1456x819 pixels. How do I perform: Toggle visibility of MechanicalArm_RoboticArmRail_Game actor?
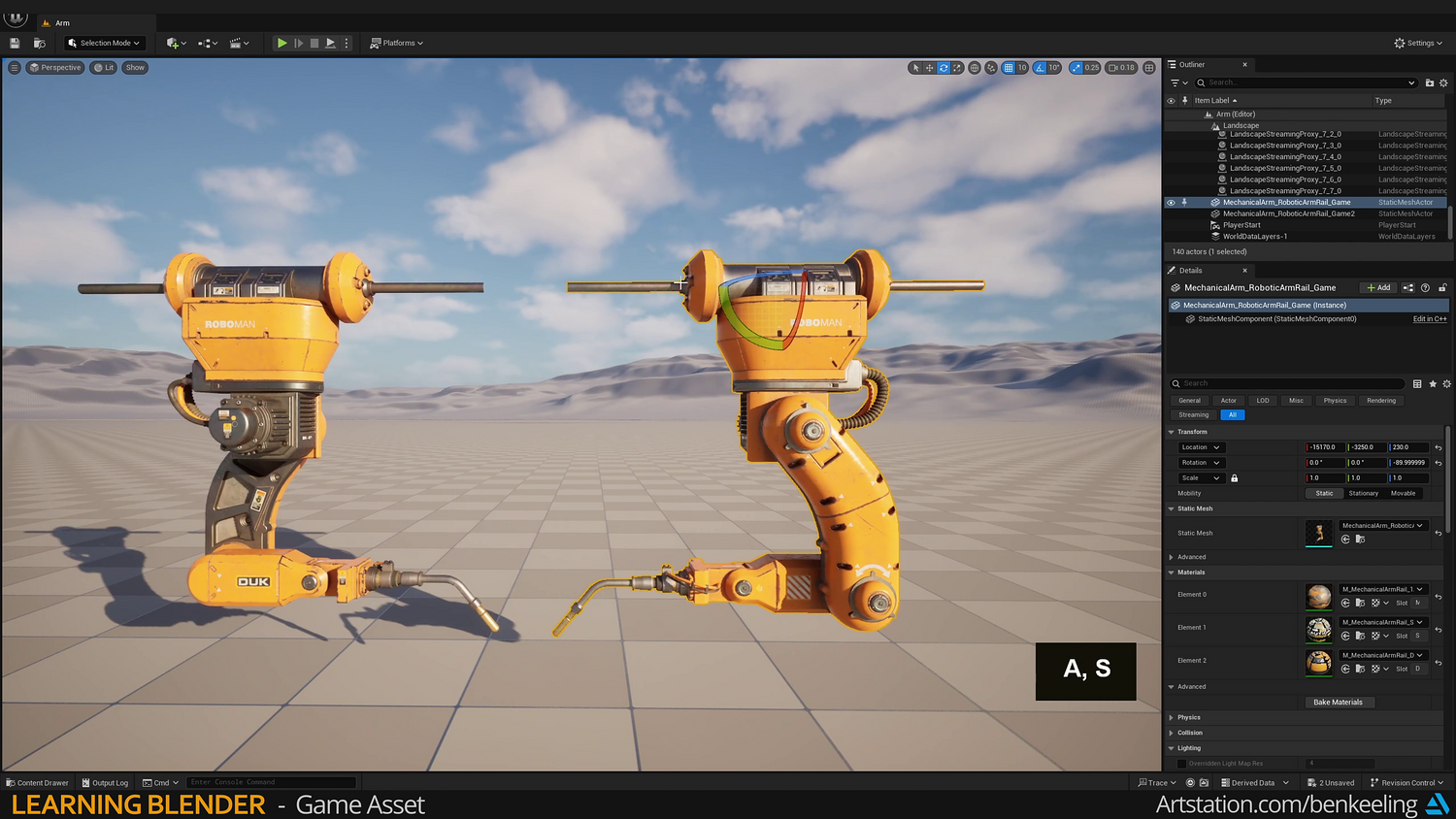tap(1171, 203)
